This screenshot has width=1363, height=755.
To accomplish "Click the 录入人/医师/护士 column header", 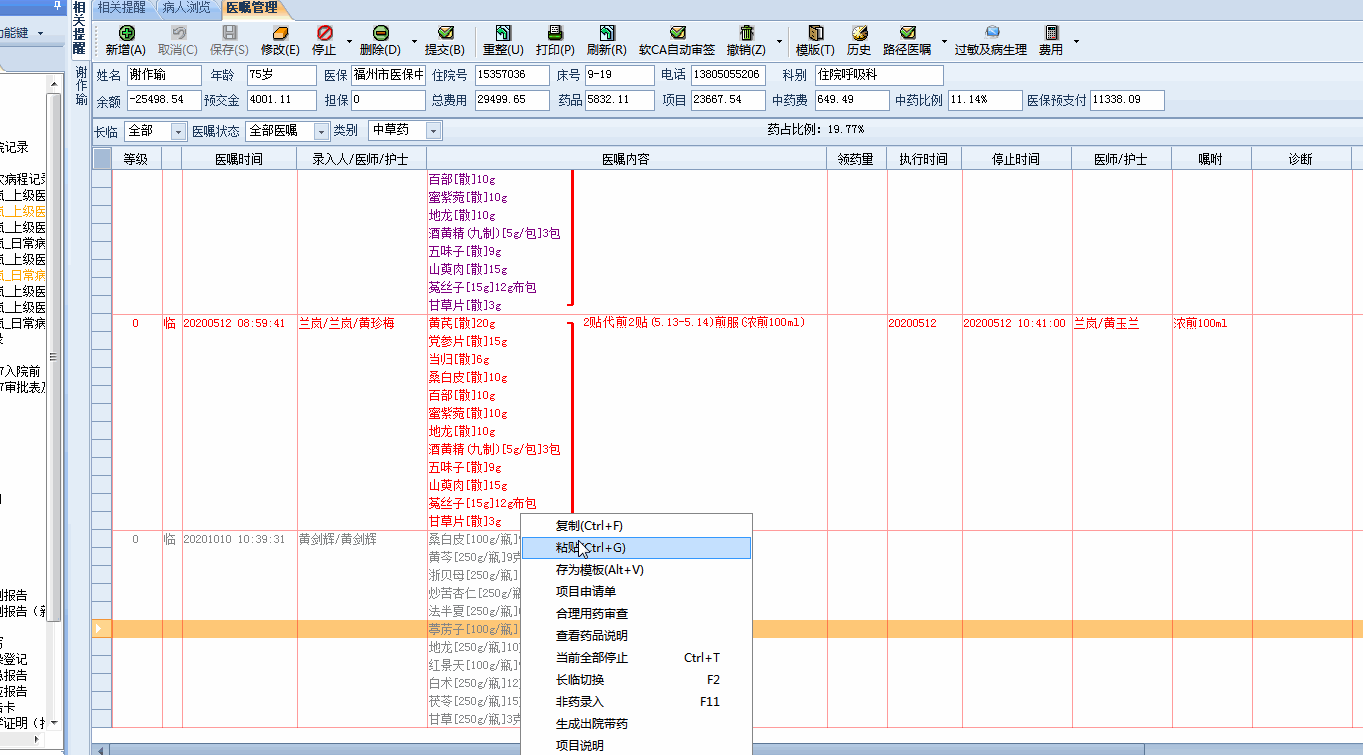I will (x=362, y=159).
